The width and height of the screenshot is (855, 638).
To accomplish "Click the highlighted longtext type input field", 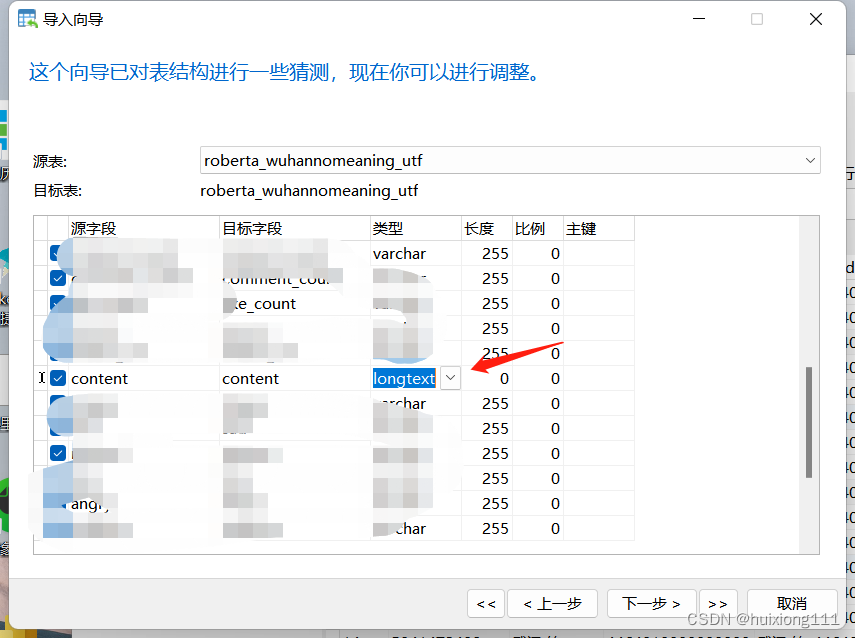I will click(x=405, y=377).
